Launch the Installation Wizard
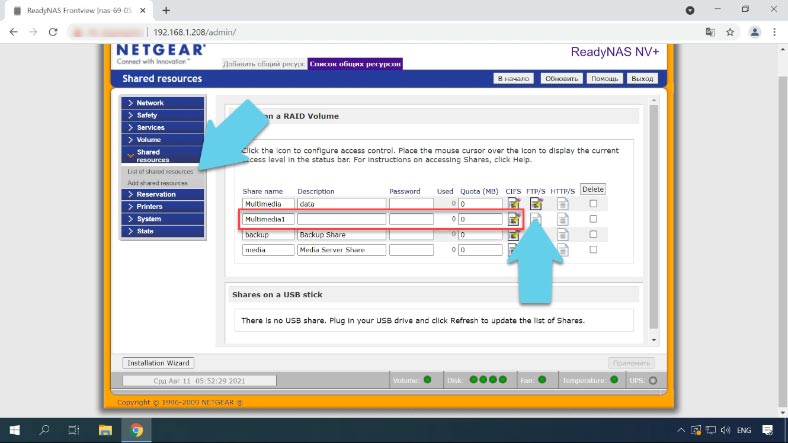Viewport: 788px width, 443px height. pyautogui.click(x=158, y=363)
